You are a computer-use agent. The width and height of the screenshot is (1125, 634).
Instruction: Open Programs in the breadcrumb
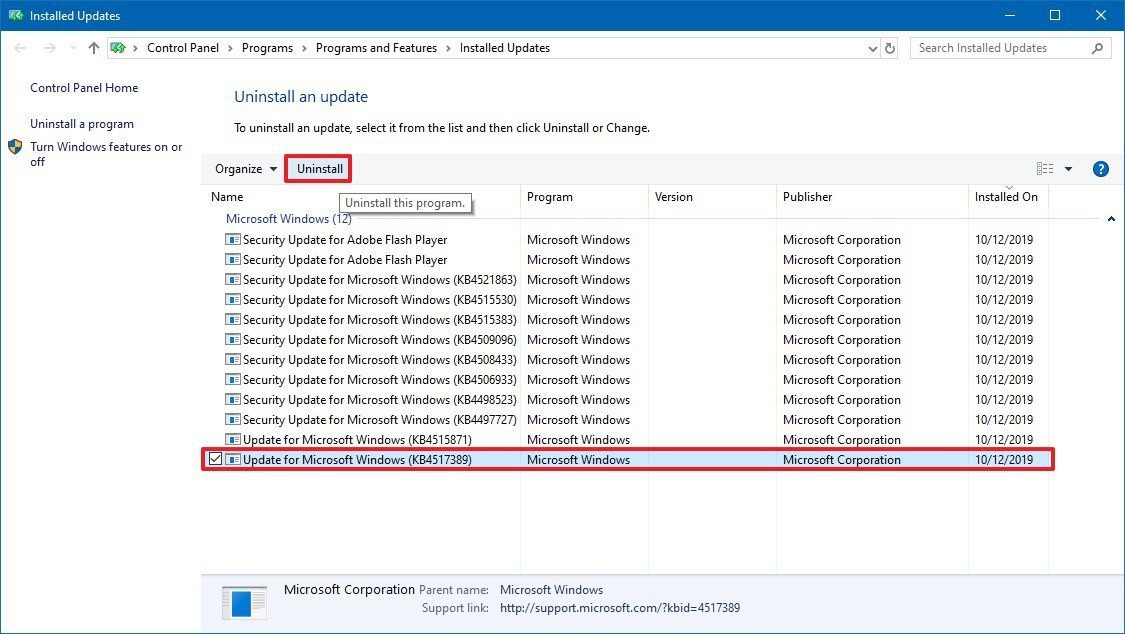pos(267,48)
